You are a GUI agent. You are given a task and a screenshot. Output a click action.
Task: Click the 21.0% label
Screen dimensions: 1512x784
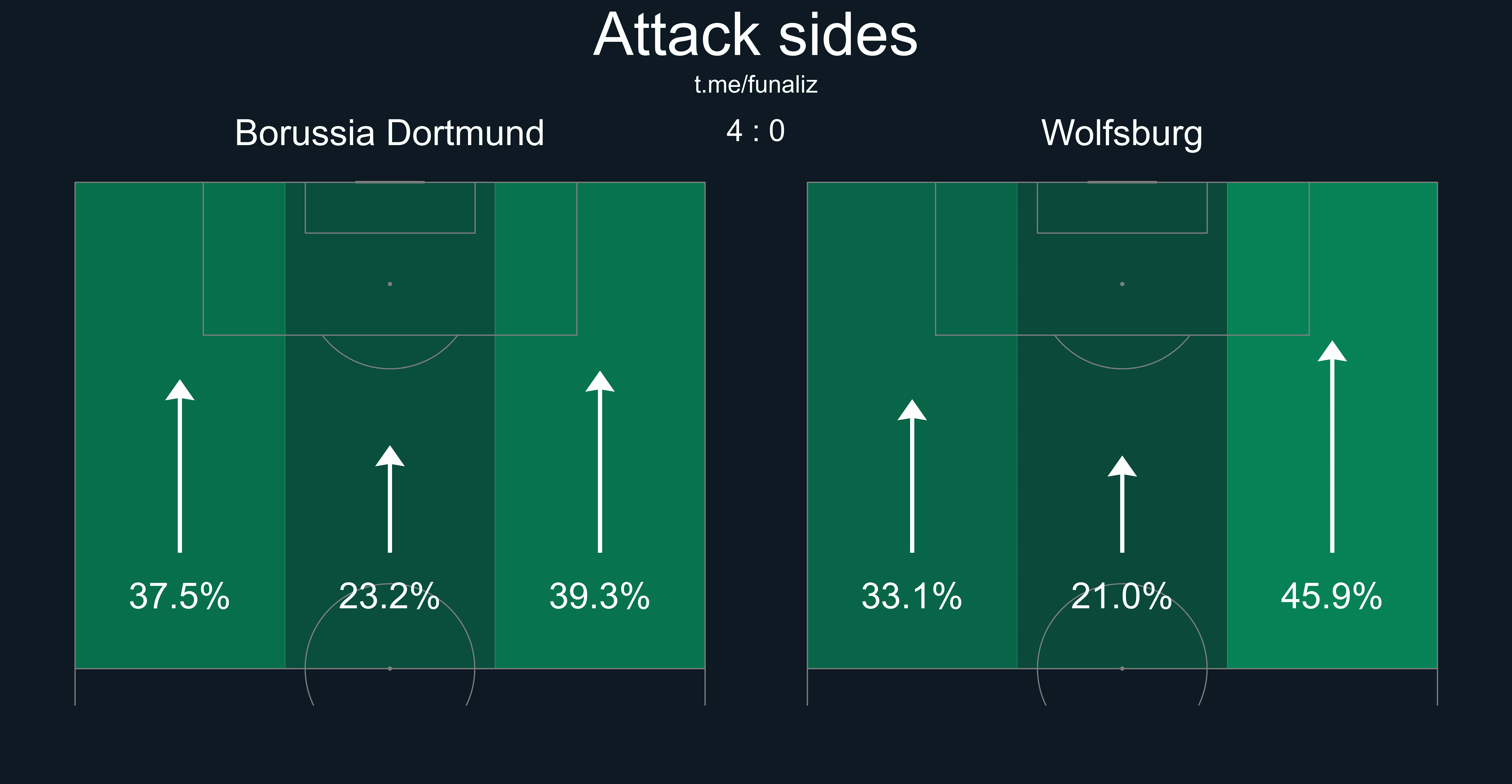pos(1122,596)
